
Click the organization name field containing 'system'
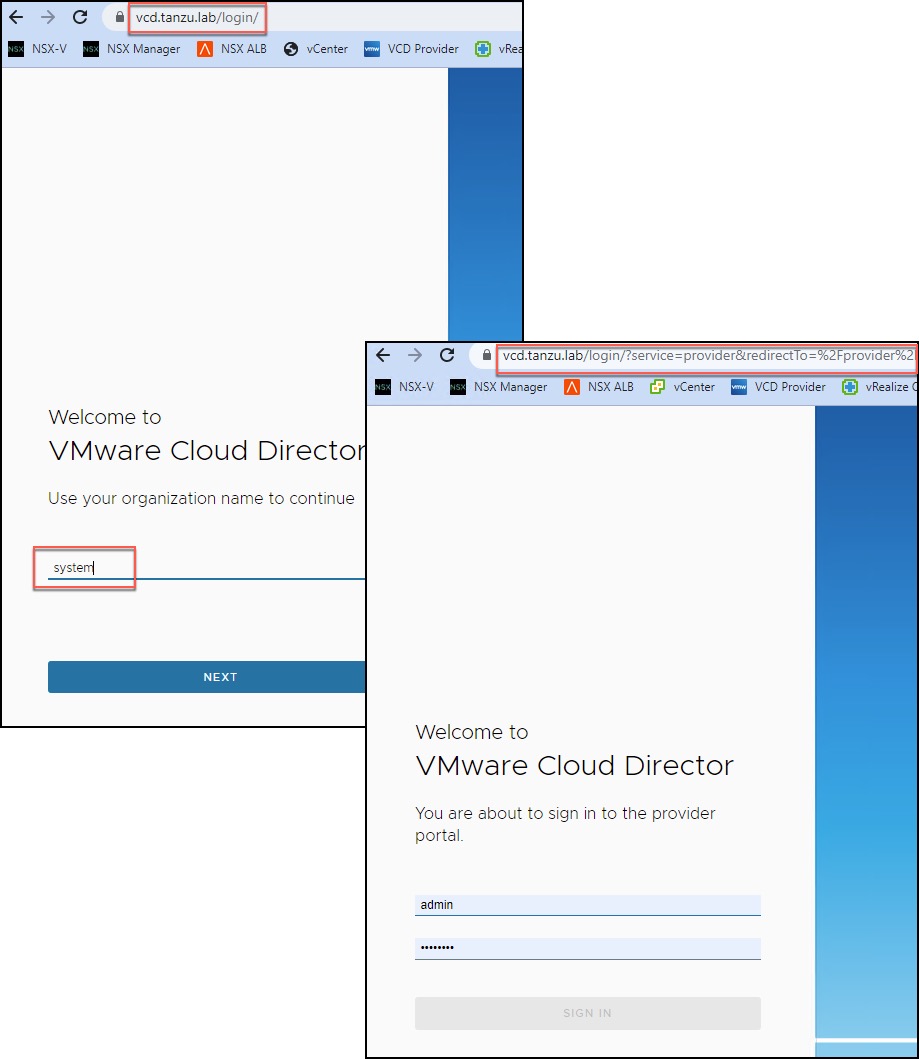click(206, 567)
